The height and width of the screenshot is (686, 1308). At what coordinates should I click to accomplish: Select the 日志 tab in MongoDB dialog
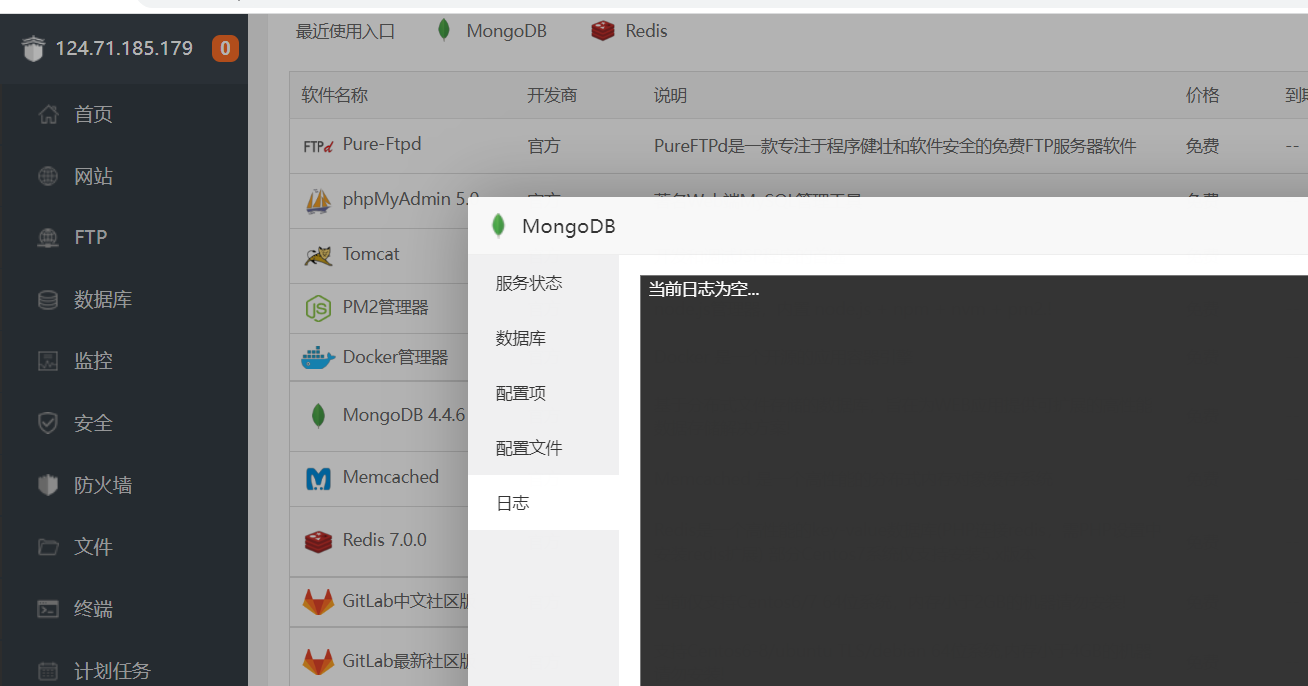point(543,503)
